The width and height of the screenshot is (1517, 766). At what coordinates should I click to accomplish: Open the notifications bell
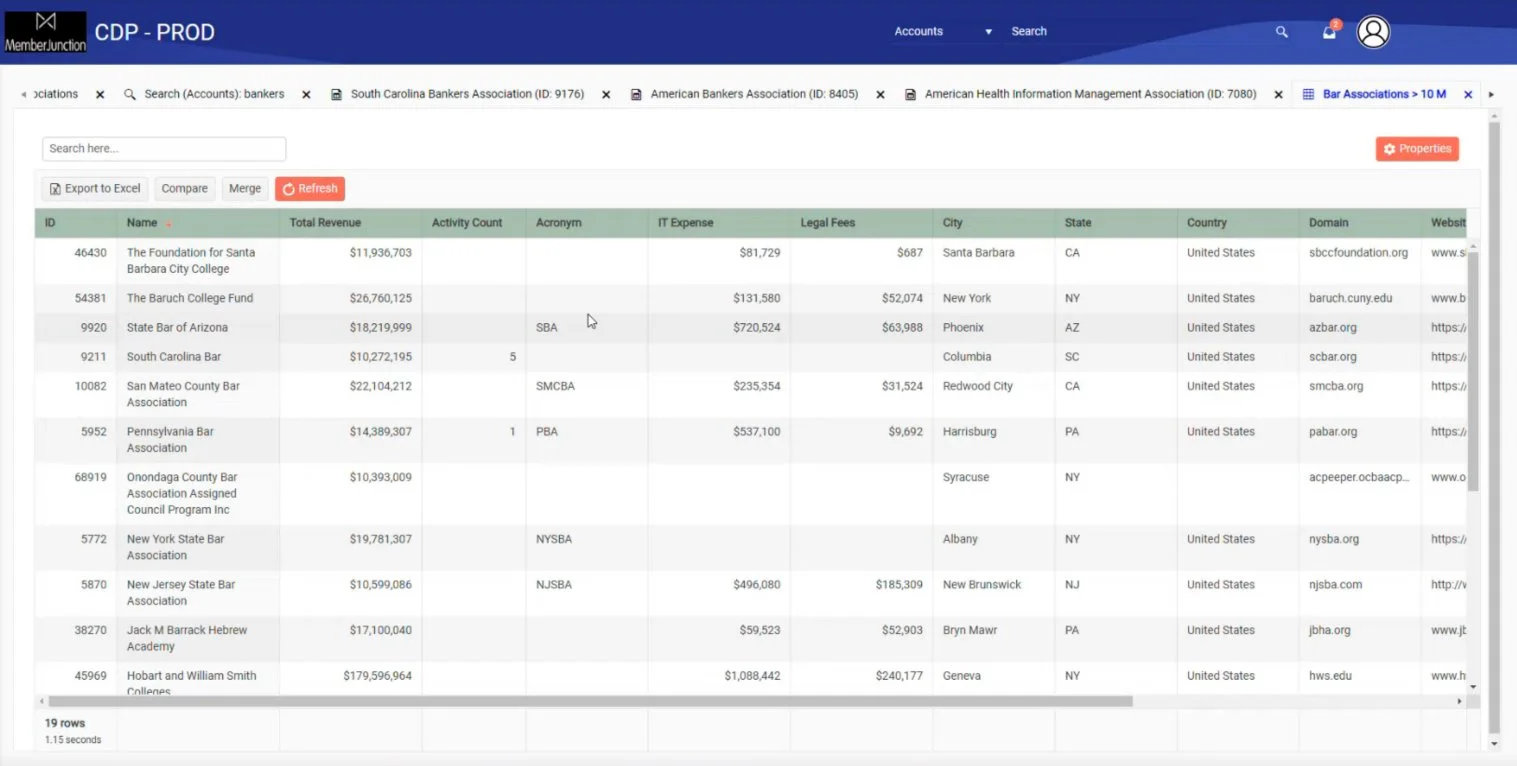pos(1329,32)
